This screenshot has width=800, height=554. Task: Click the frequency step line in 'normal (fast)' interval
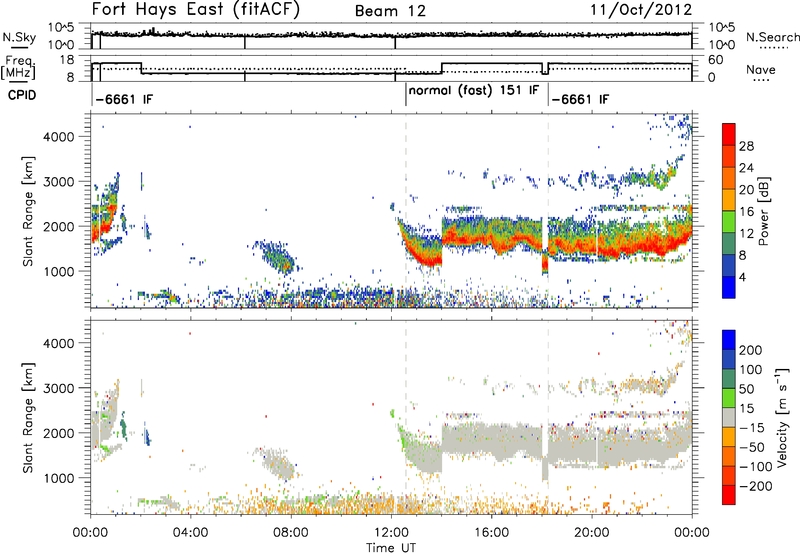pos(492,64)
